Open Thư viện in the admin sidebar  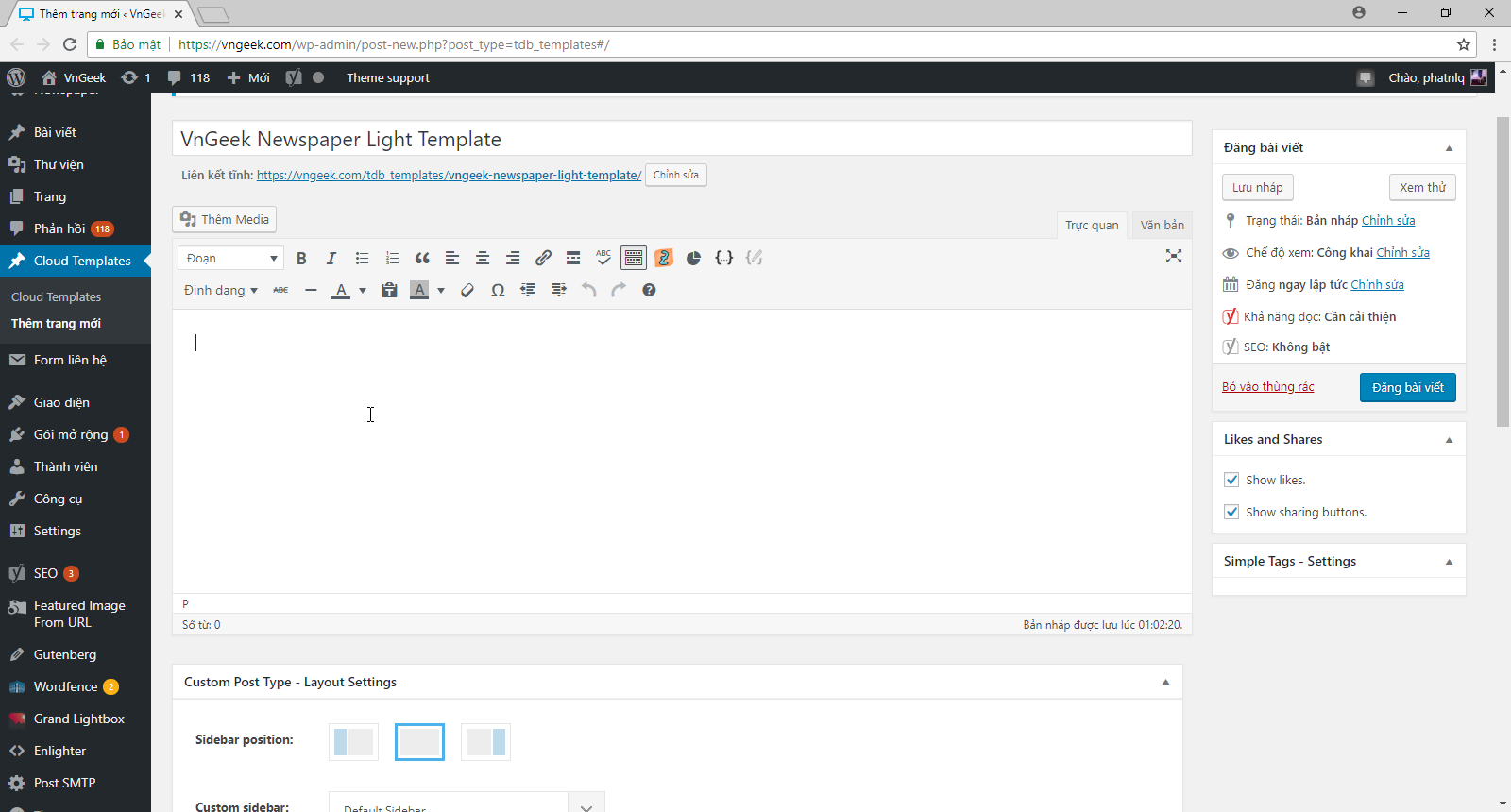coord(76,164)
